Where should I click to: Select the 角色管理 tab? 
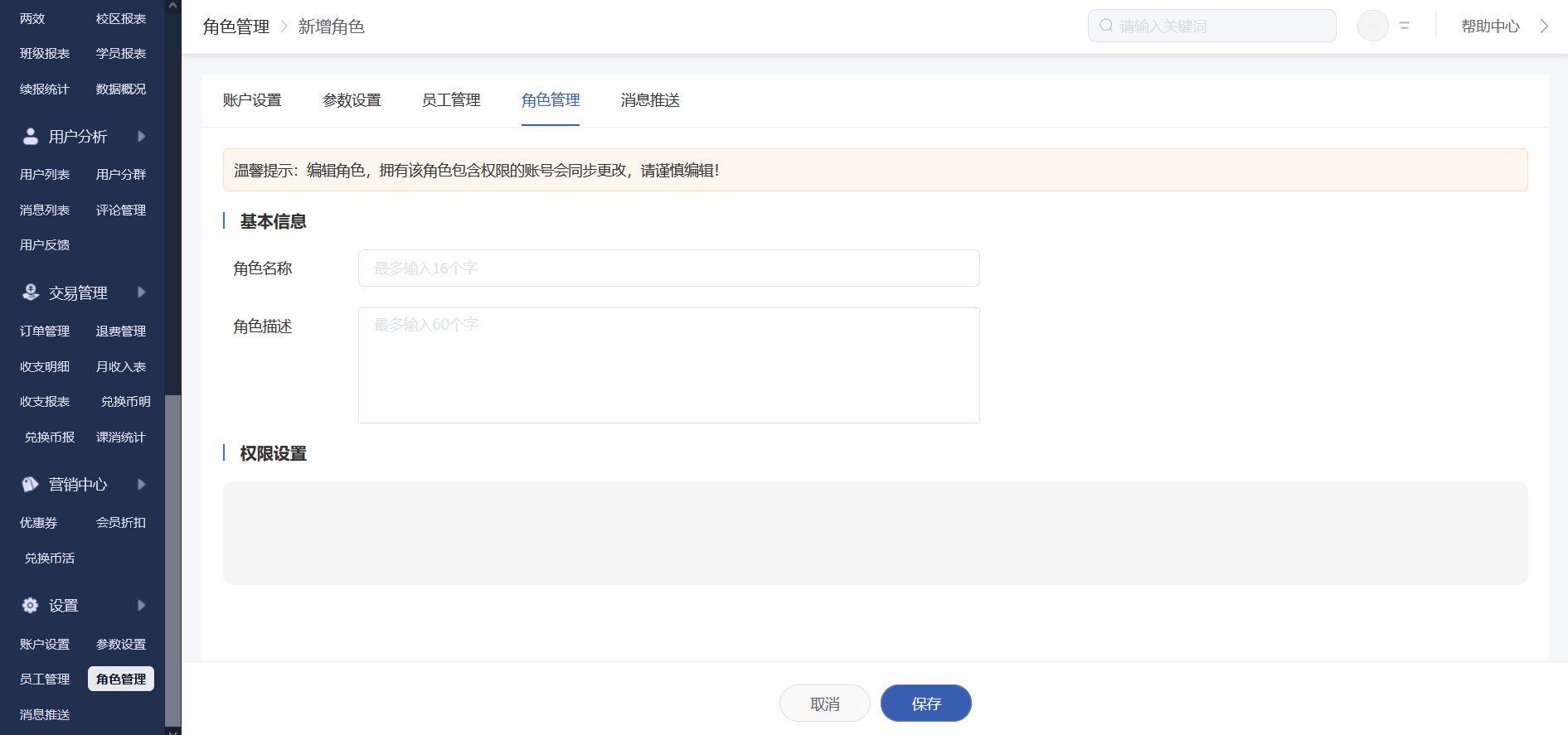coord(551,100)
